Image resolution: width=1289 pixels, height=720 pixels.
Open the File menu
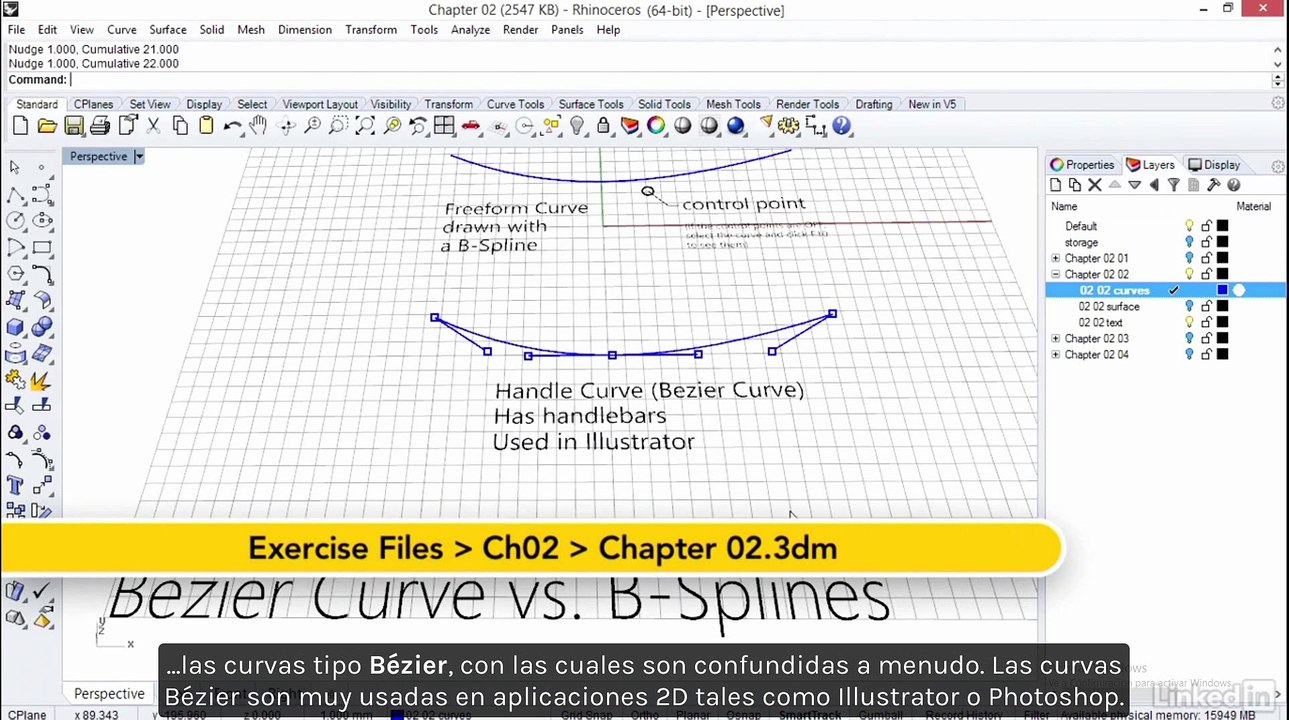(x=16, y=30)
